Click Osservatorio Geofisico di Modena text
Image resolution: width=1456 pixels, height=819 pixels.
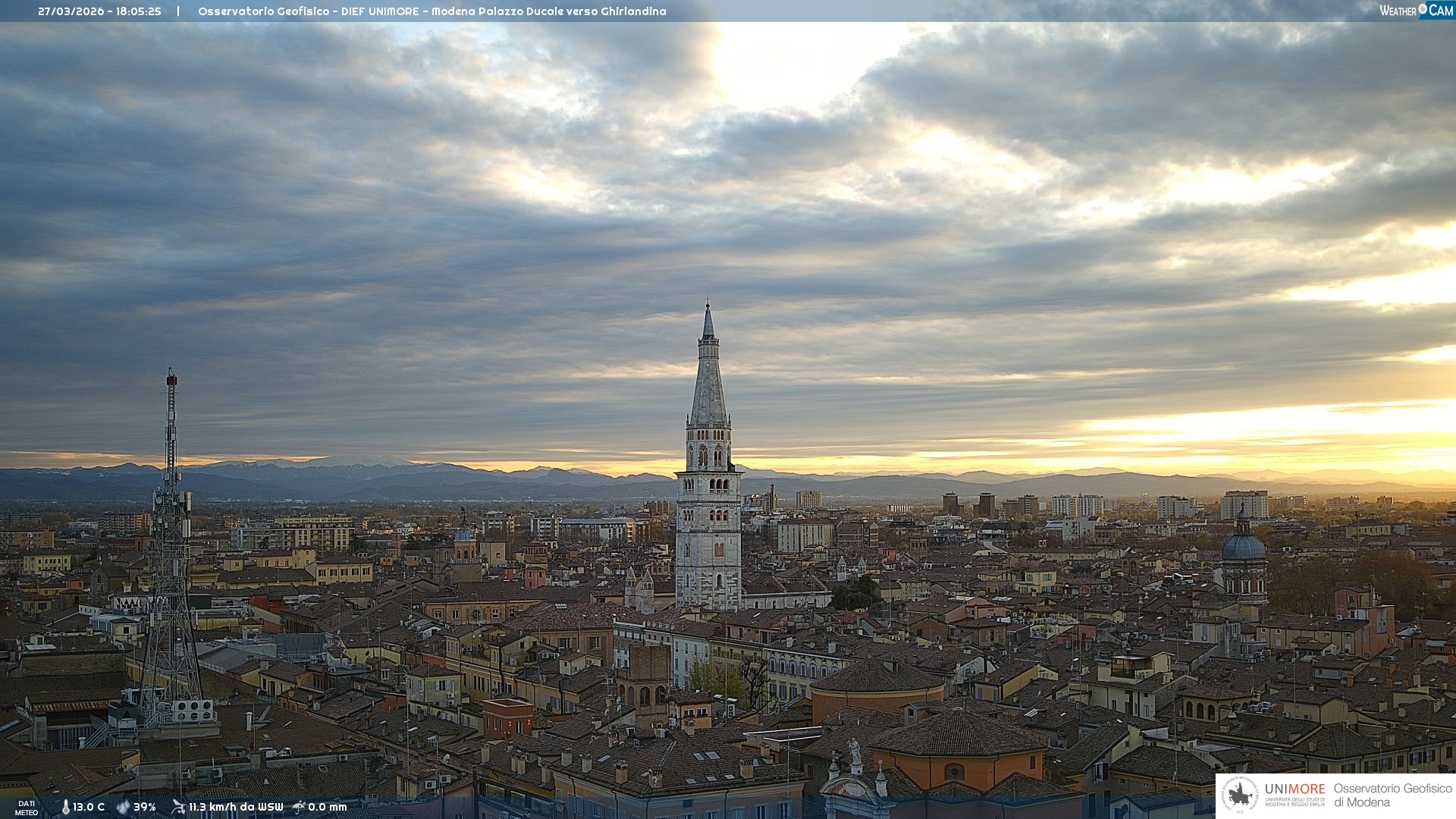[x=1392, y=795]
